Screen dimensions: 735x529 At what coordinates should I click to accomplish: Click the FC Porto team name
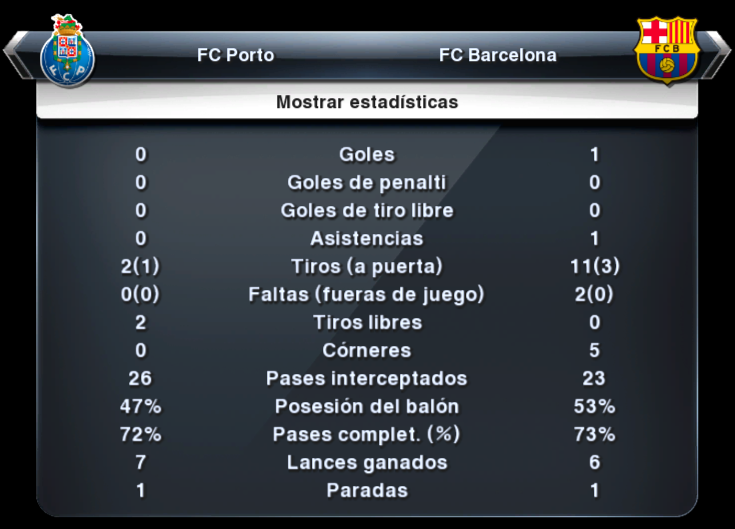tap(235, 55)
